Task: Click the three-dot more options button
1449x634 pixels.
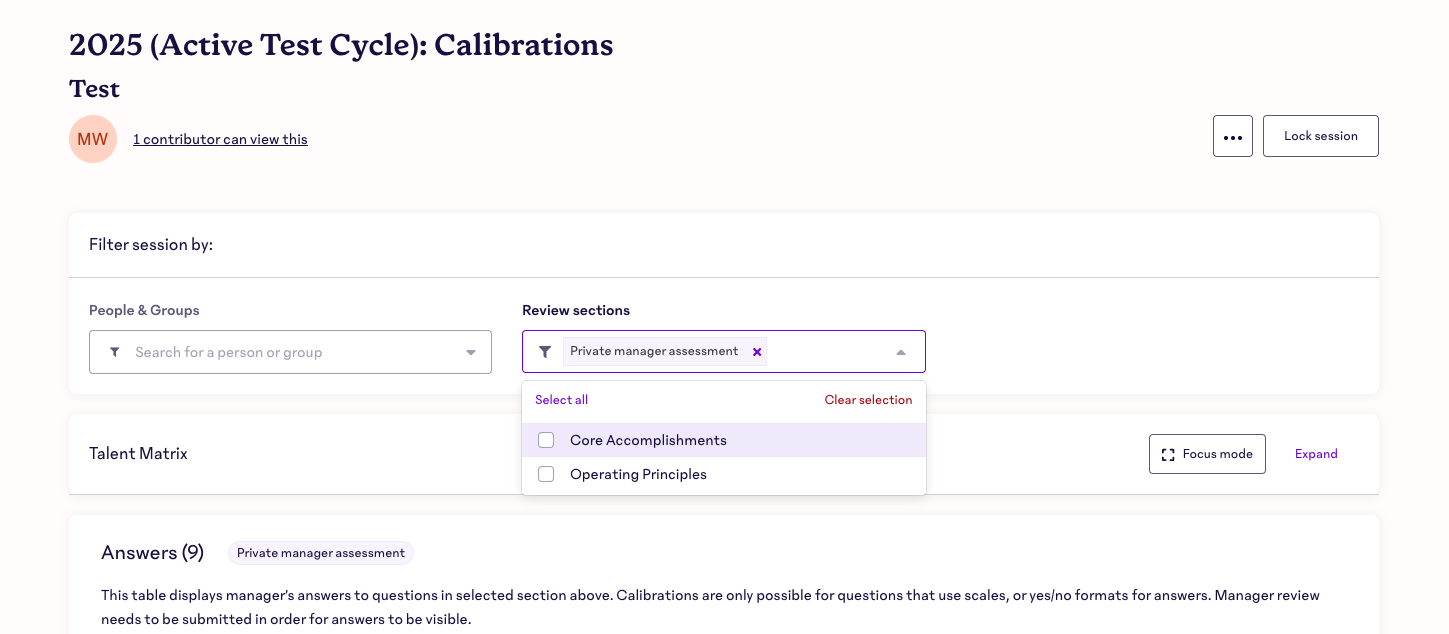Action: 1232,137
